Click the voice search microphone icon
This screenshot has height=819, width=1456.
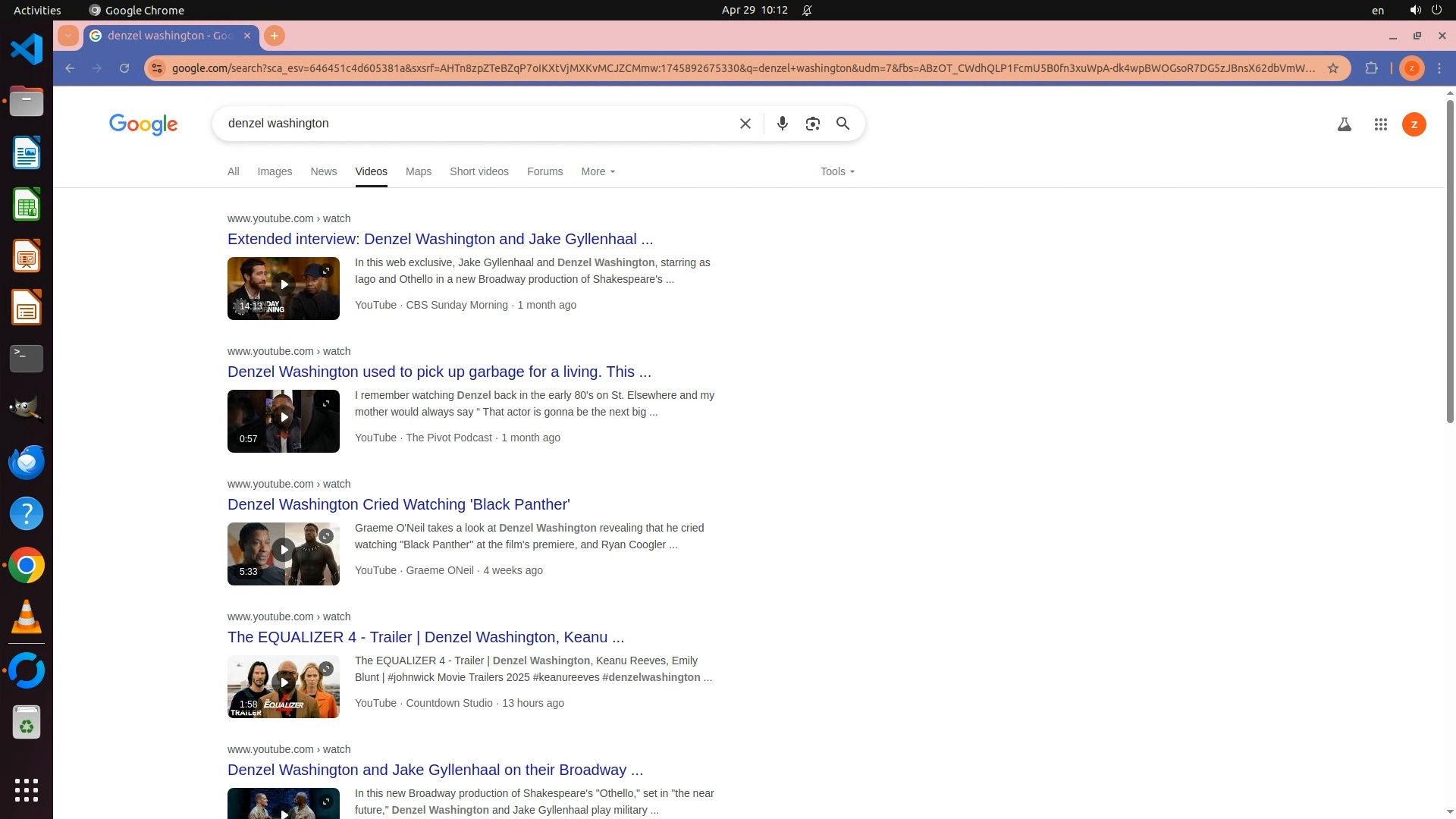click(782, 124)
